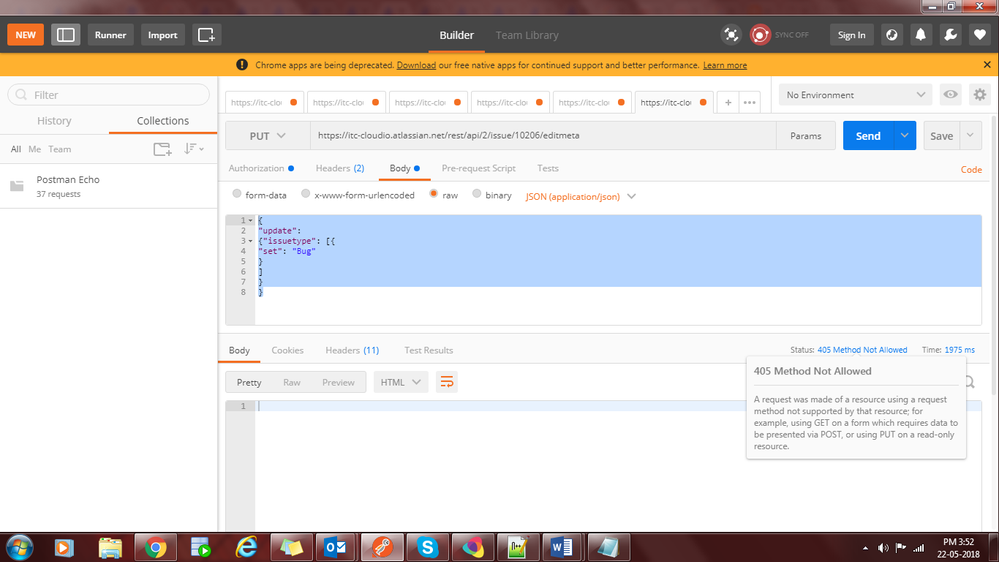Click the heart icon in header
Viewport: 999px width, 562px height.
coord(980,35)
